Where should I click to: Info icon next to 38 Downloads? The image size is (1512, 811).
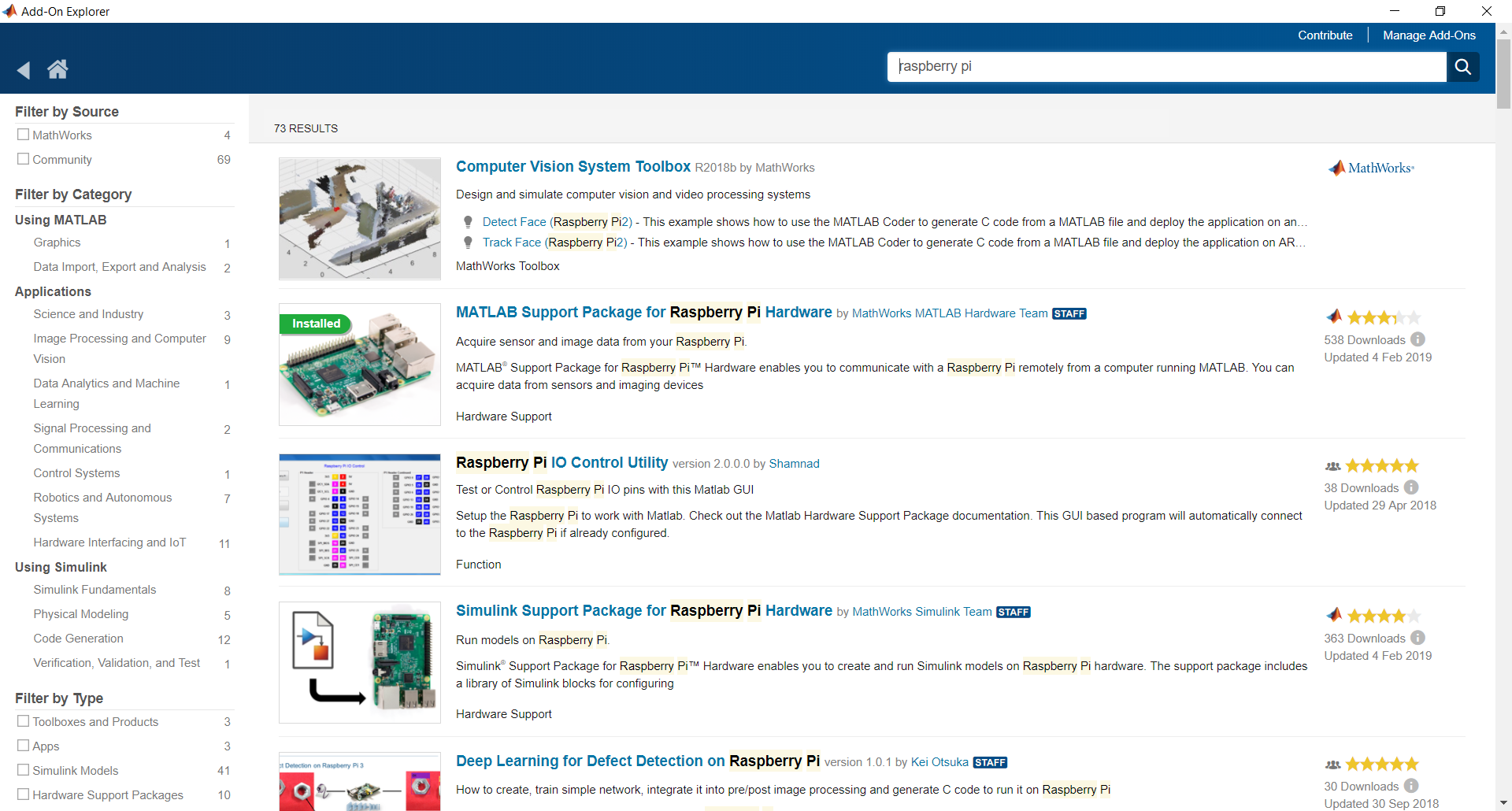coord(1411,487)
